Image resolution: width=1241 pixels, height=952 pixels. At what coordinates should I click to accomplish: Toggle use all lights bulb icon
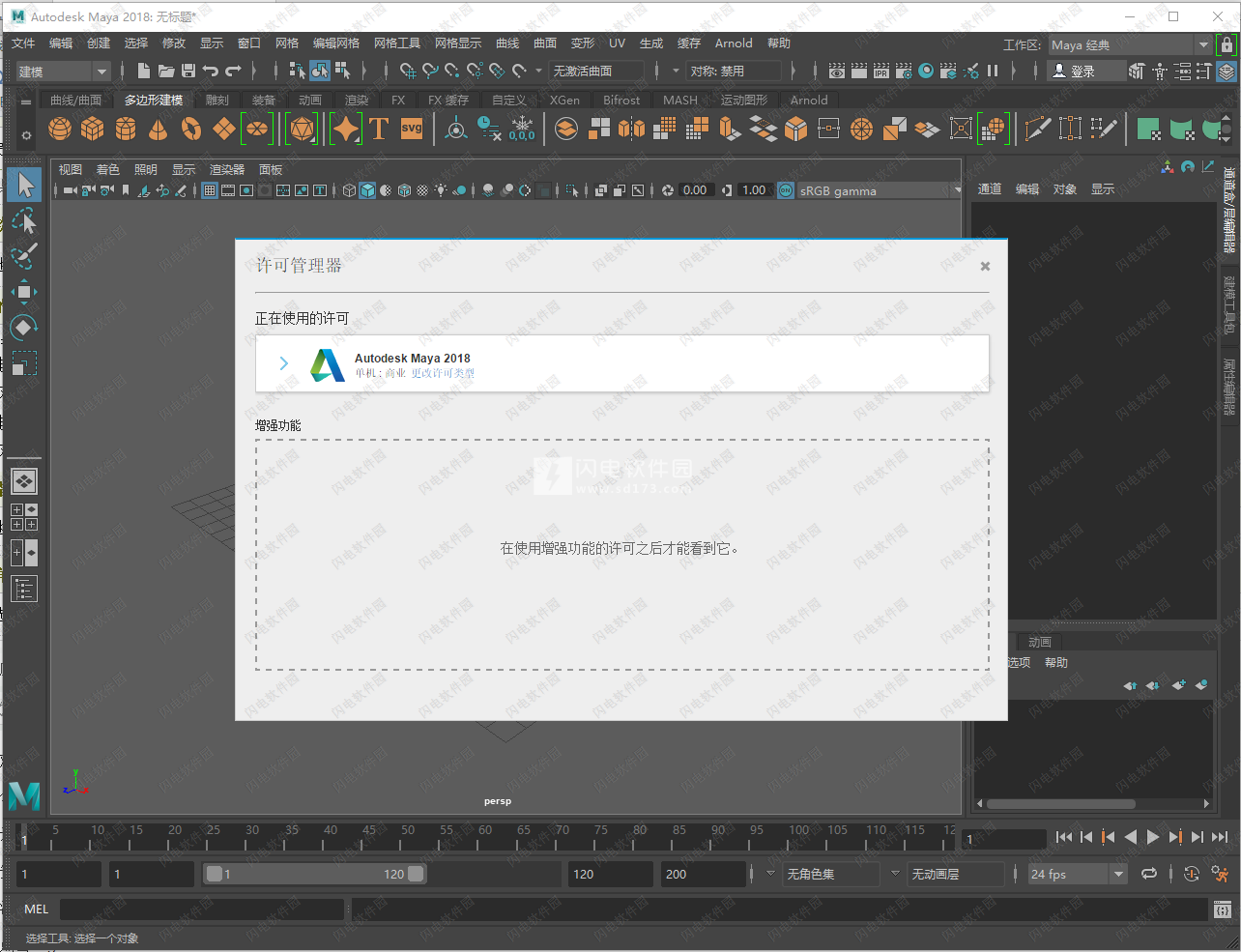click(441, 190)
